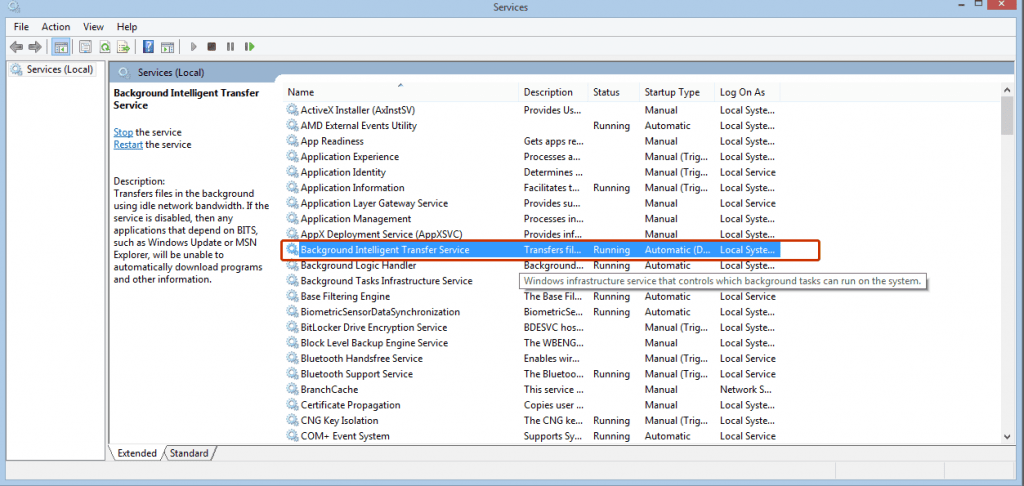Click the Restart the service link
1024x486 pixels.
[128, 145]
